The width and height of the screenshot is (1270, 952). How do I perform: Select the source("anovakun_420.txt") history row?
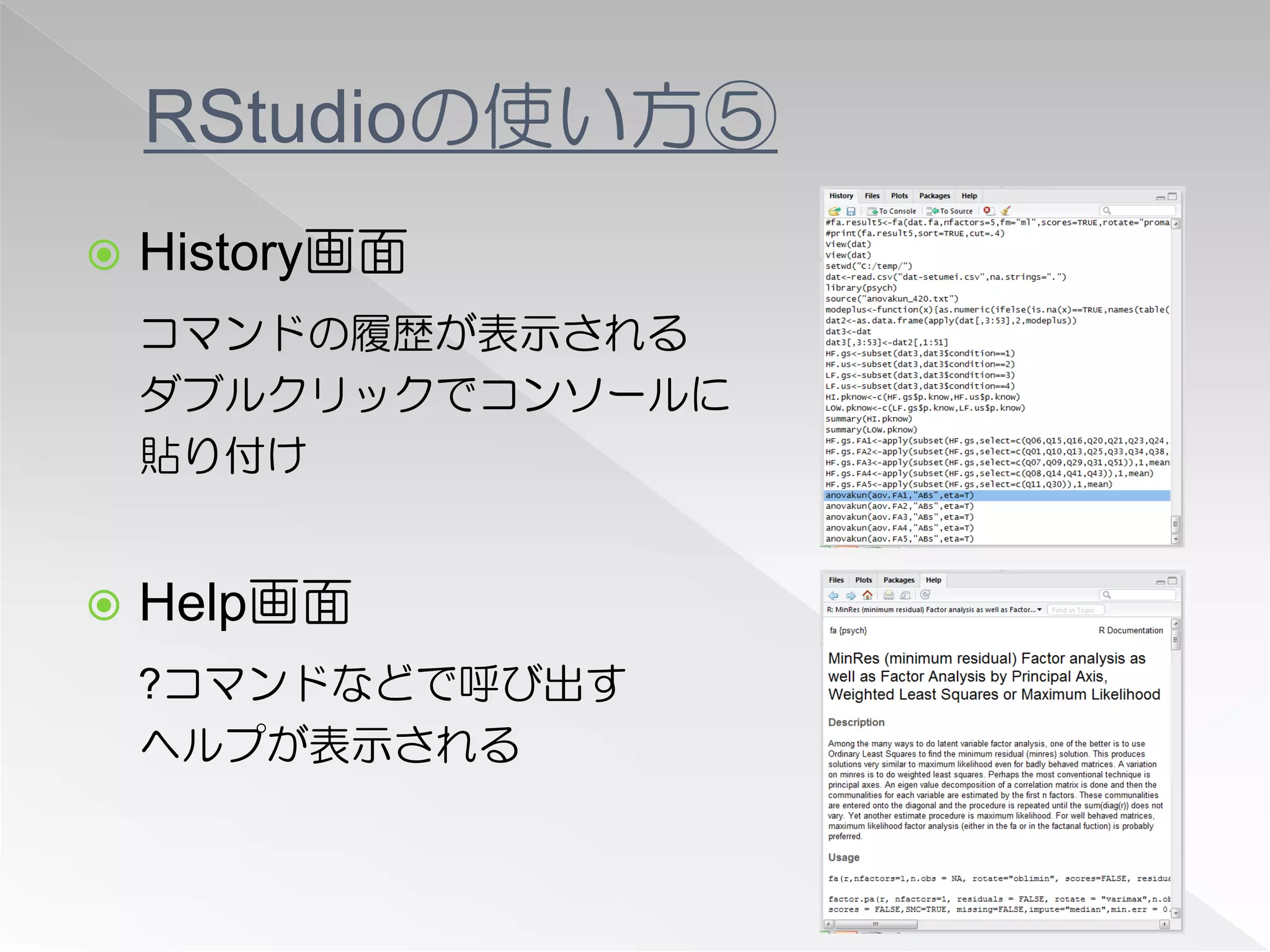click(997, 299)
